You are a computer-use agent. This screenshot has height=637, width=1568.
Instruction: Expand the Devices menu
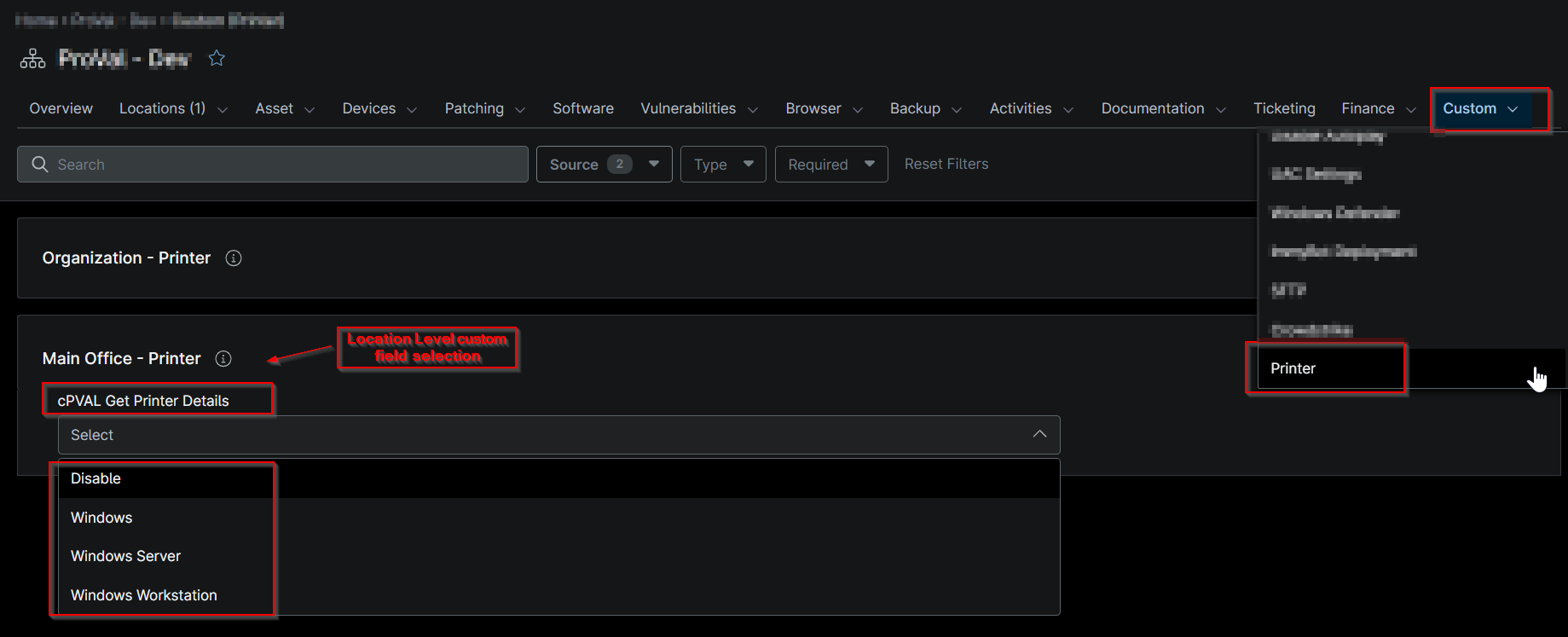pos(379,108)
